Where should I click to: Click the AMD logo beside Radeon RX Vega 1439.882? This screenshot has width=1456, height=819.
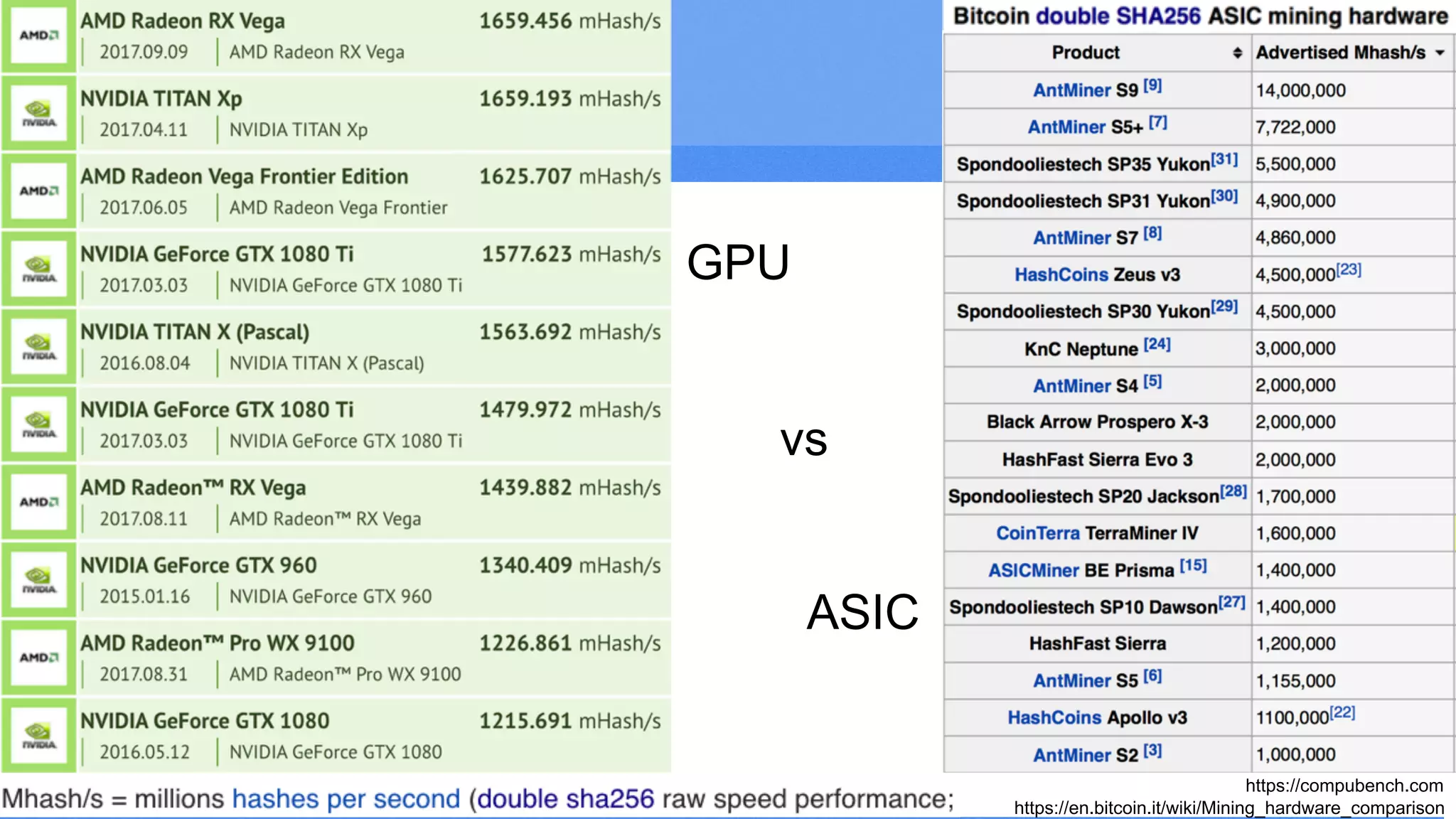point(38,502)
